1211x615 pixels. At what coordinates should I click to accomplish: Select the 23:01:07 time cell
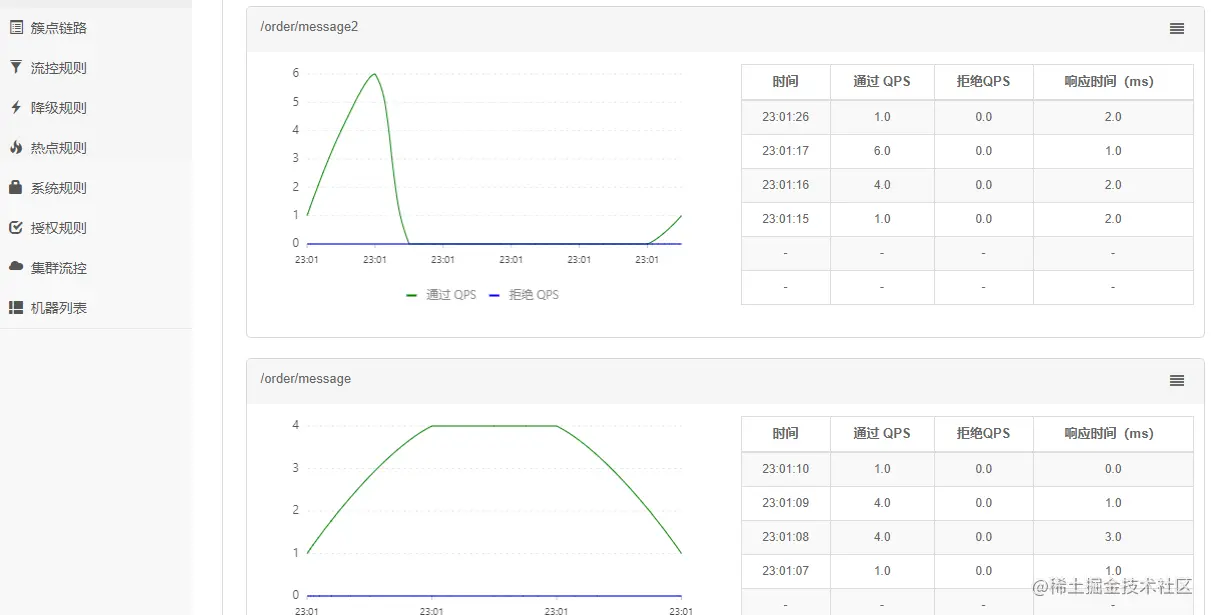pyautogui.click(x=786, y=571)
